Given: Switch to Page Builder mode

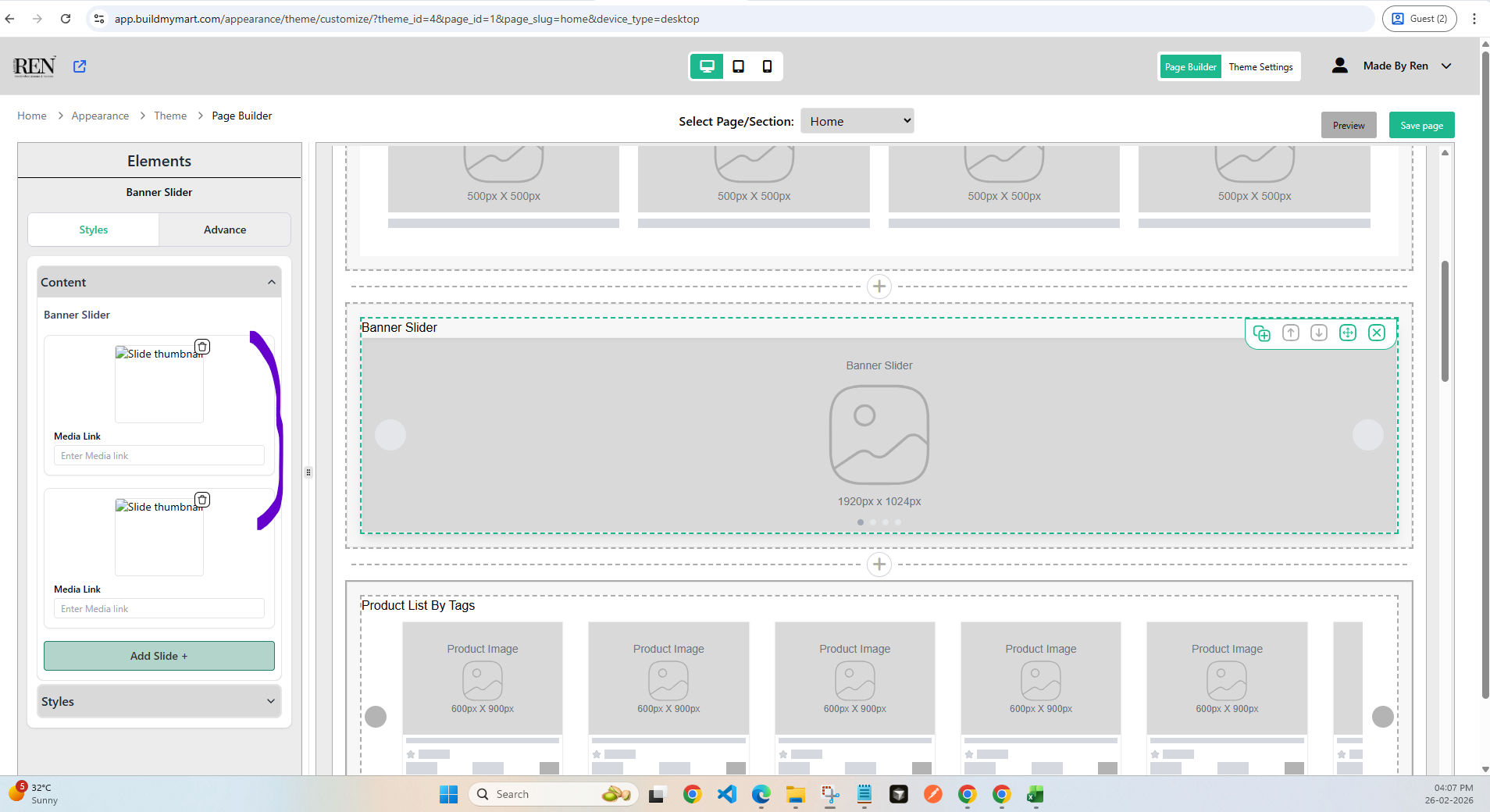Looking at the screenshot, I should [1190, 66].
